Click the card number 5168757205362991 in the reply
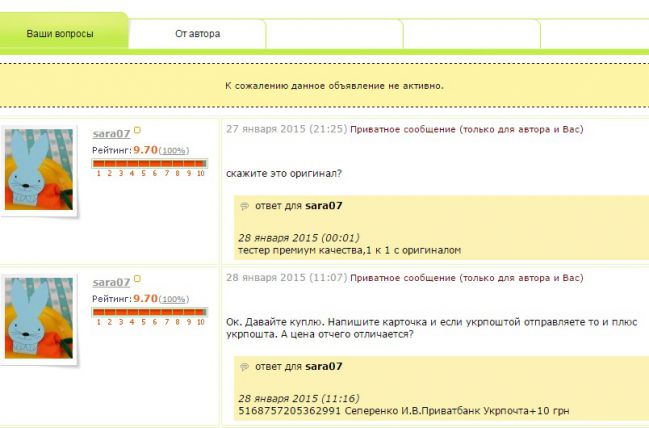The height and width of the screenshot is (428, 649). point(285,410)
